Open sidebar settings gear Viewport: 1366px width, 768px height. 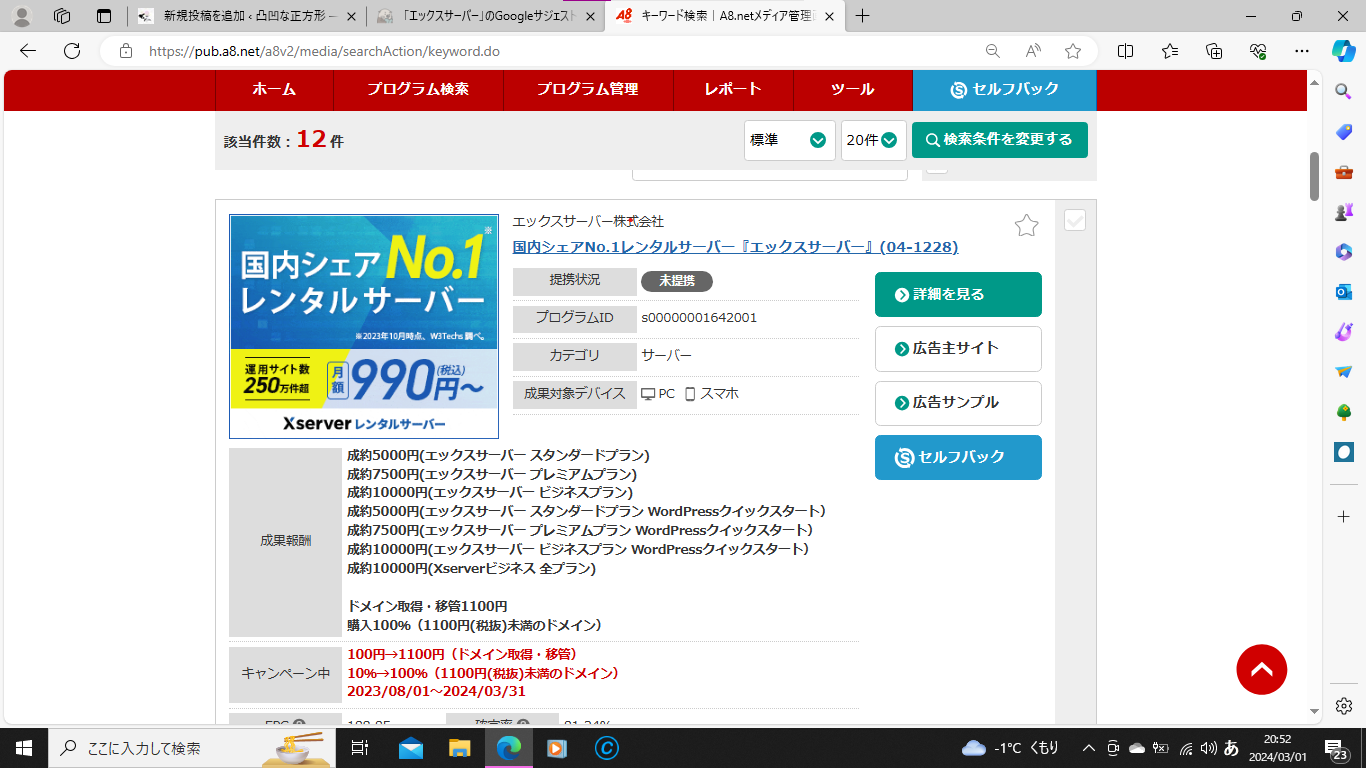click(1343, 706)
